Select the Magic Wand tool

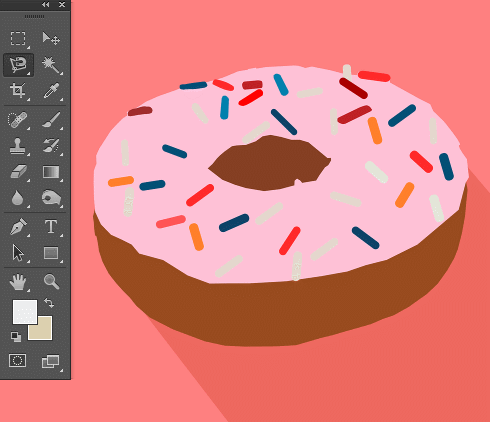(51, 65)
